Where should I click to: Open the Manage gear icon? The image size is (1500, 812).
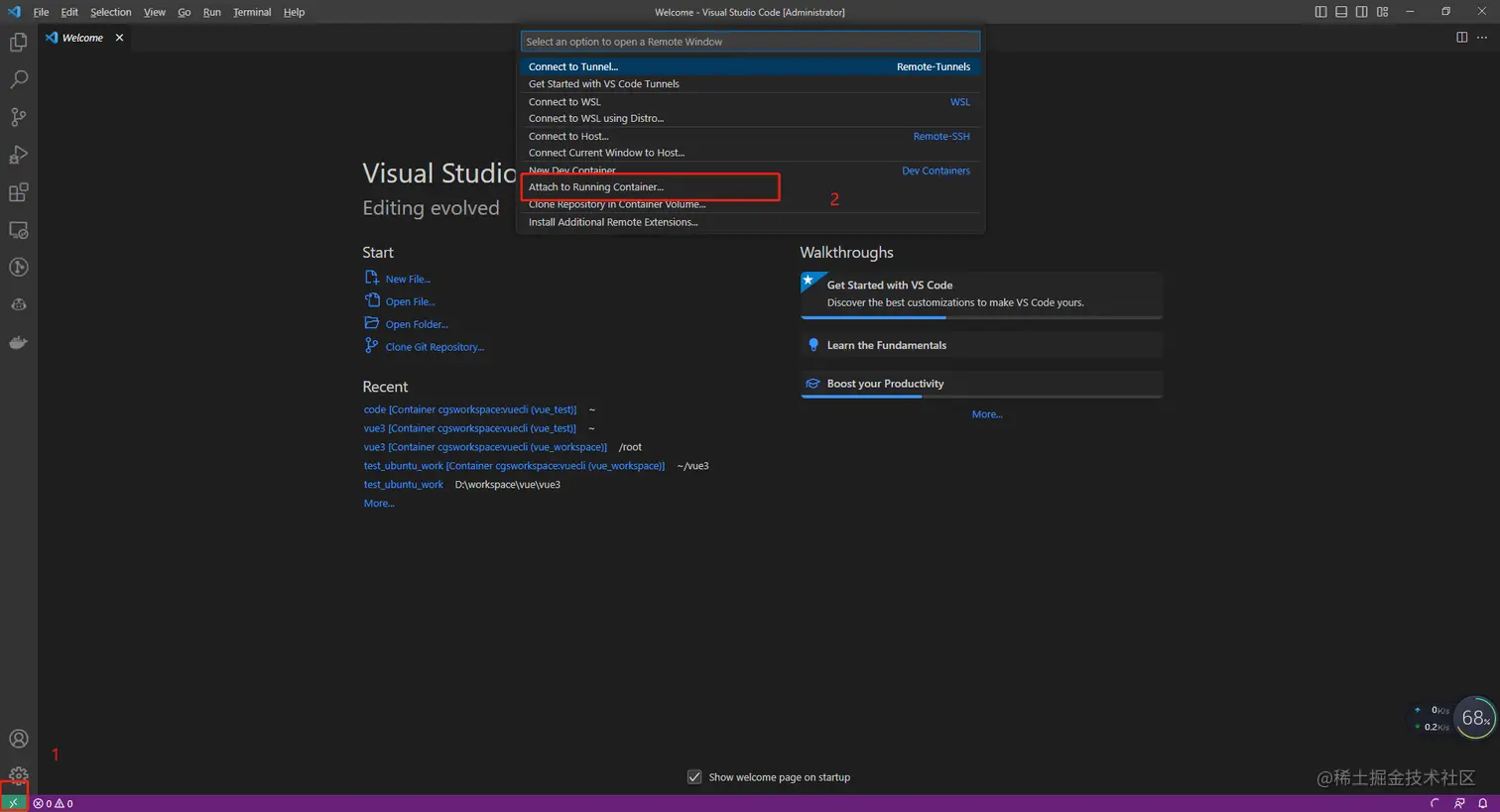point(18,774)
